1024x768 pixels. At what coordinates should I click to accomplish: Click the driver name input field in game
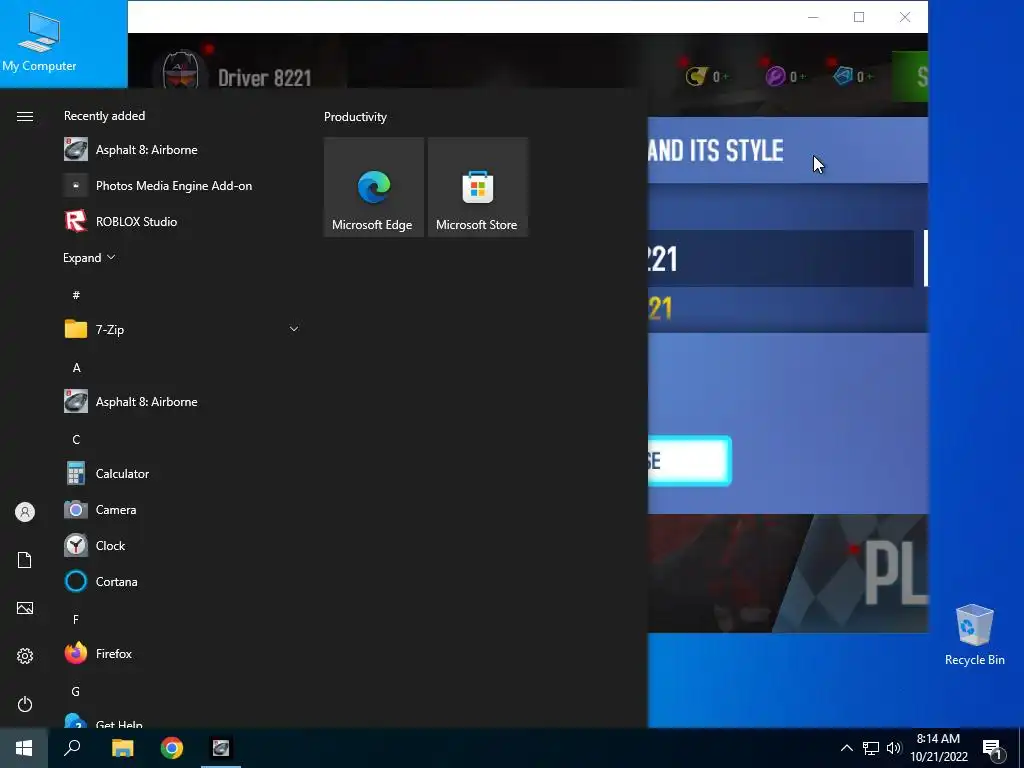780,258
